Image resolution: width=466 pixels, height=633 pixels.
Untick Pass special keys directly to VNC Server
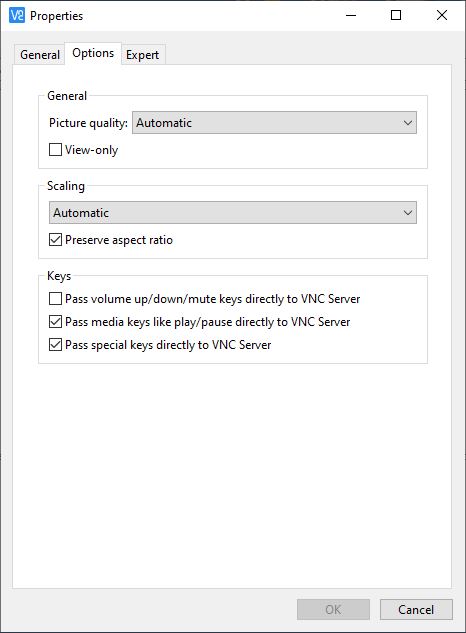pos(55,345)
